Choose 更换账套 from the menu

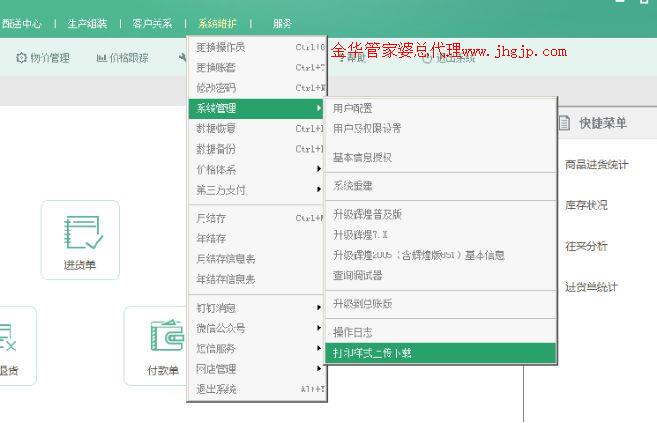[257, 67]
